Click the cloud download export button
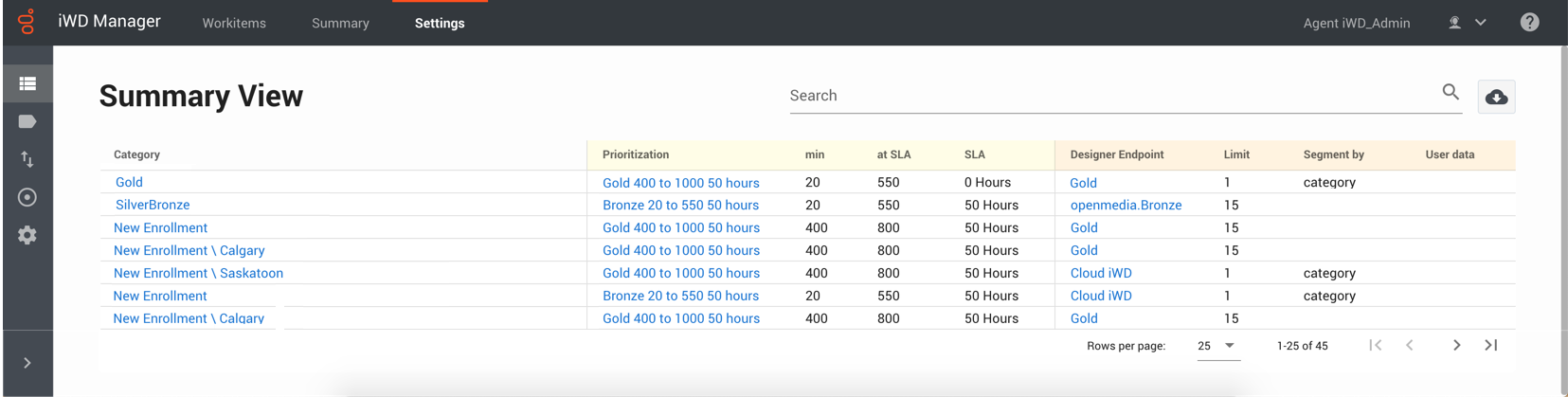The width and height of the screenshot is (1568, 397). (1496, 97)
